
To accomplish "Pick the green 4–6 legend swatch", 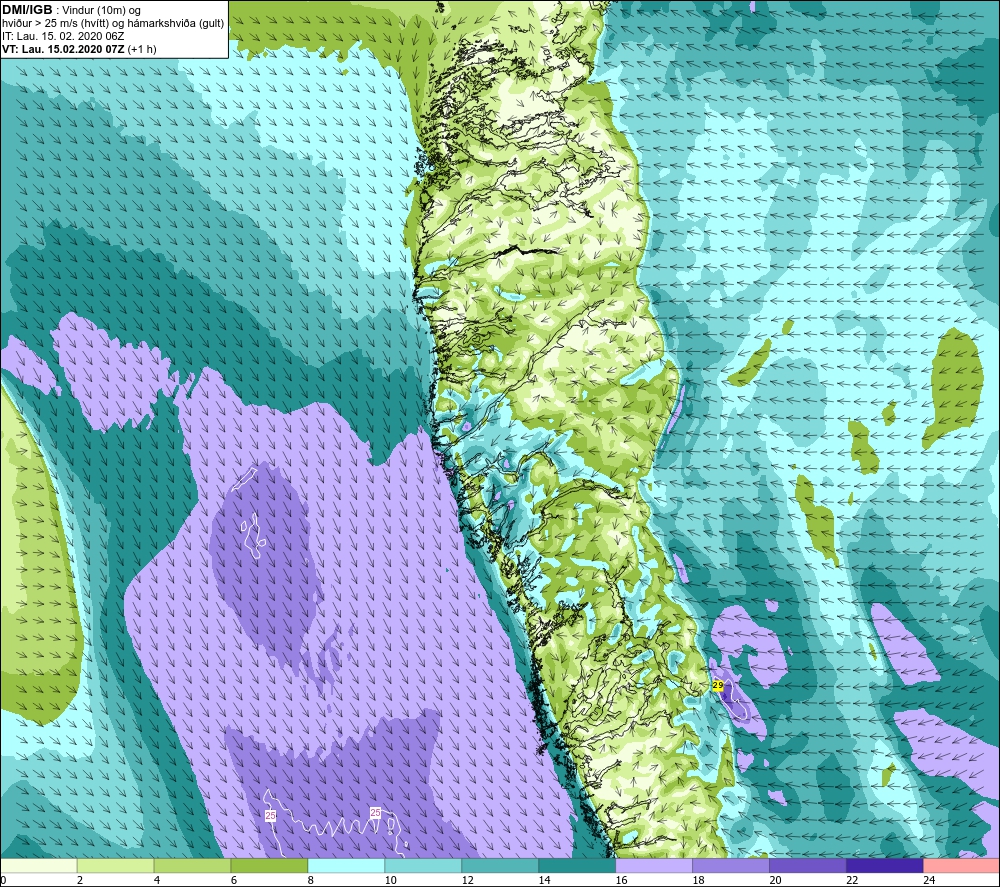I will click(193, 865).
